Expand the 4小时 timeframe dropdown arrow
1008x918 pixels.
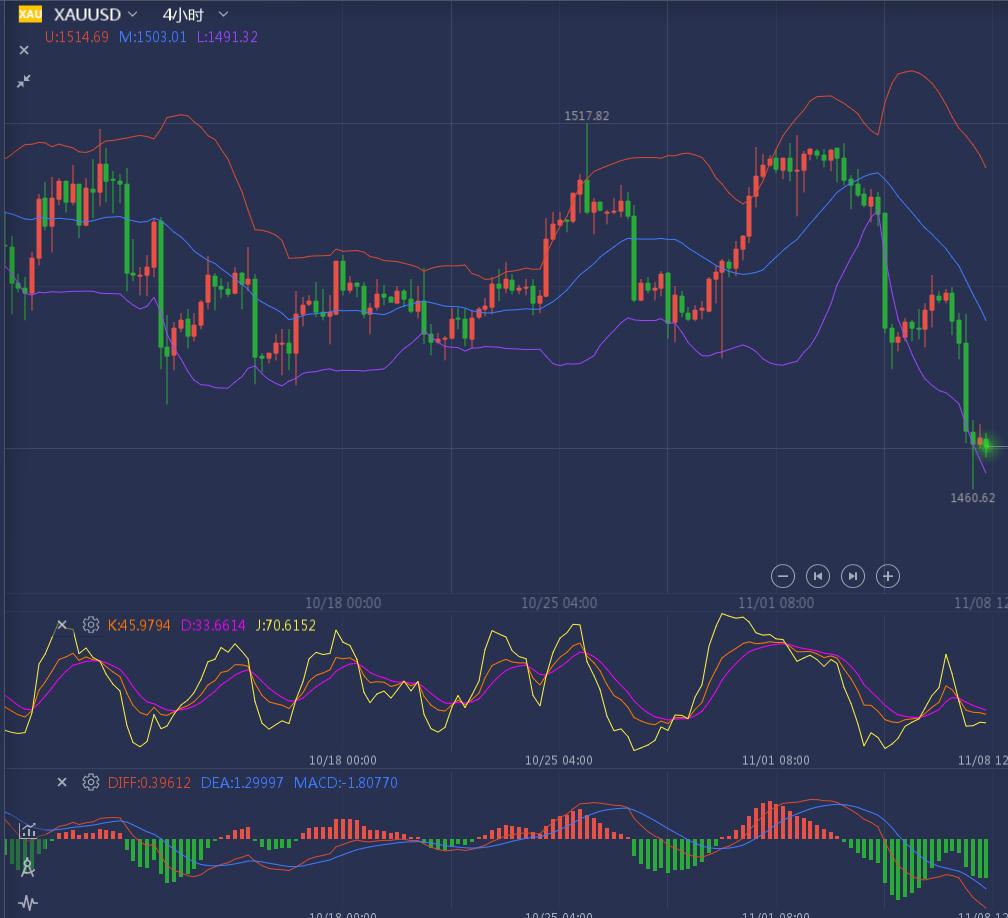tap(223, 14)
